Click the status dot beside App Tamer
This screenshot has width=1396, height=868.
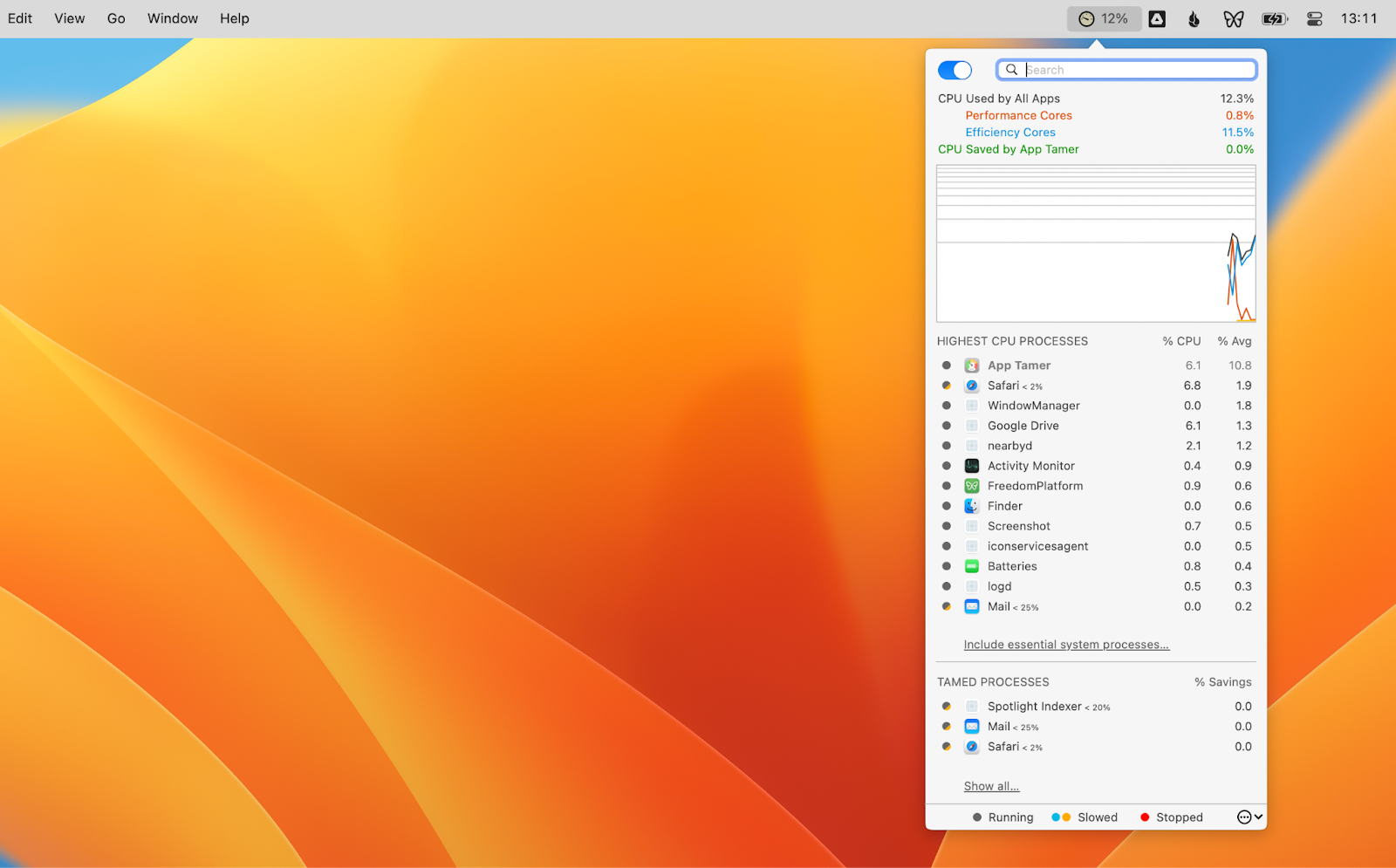(x=947, y=366)
